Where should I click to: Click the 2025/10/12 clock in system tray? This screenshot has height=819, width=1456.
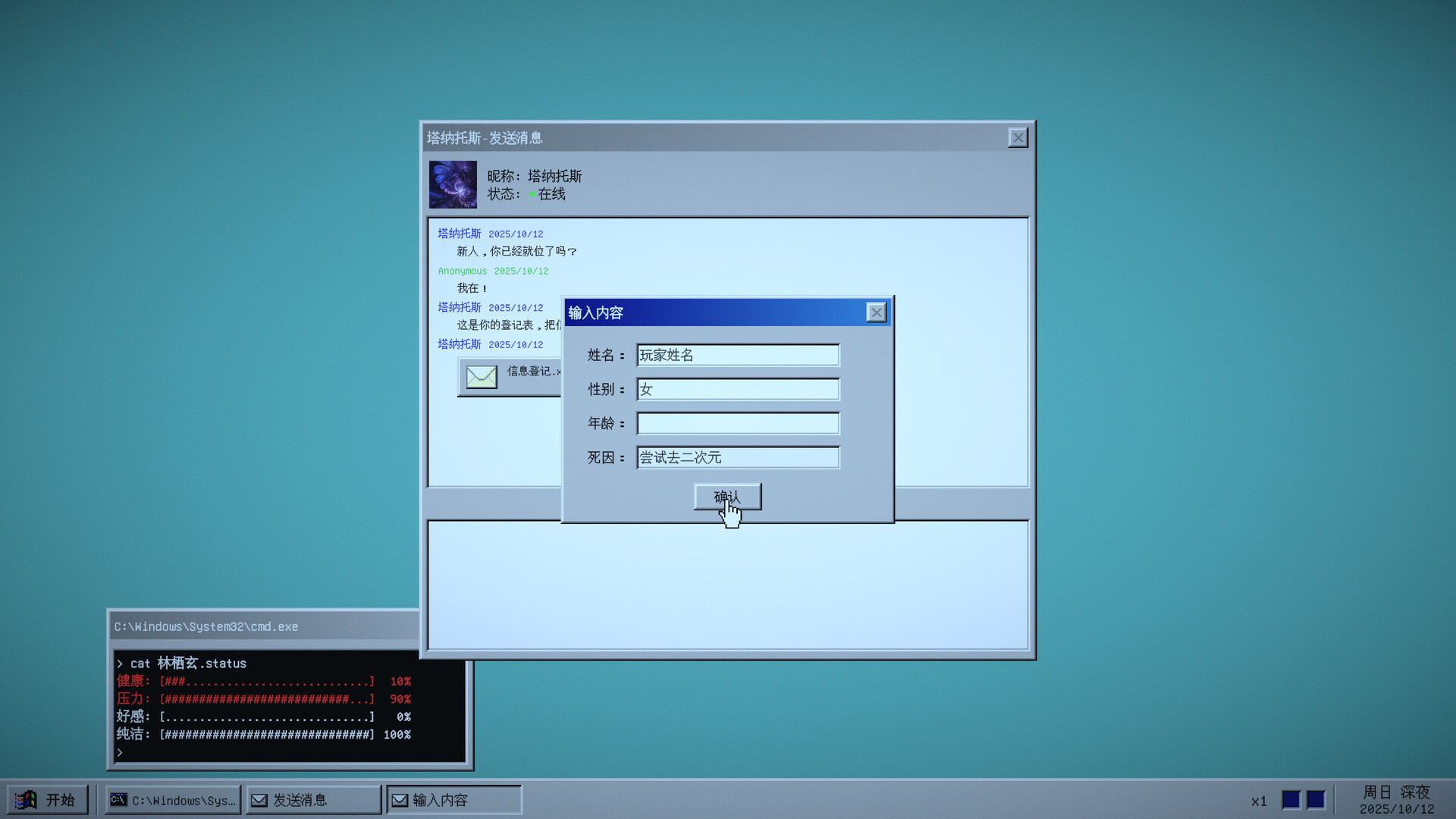(1398, 807)
